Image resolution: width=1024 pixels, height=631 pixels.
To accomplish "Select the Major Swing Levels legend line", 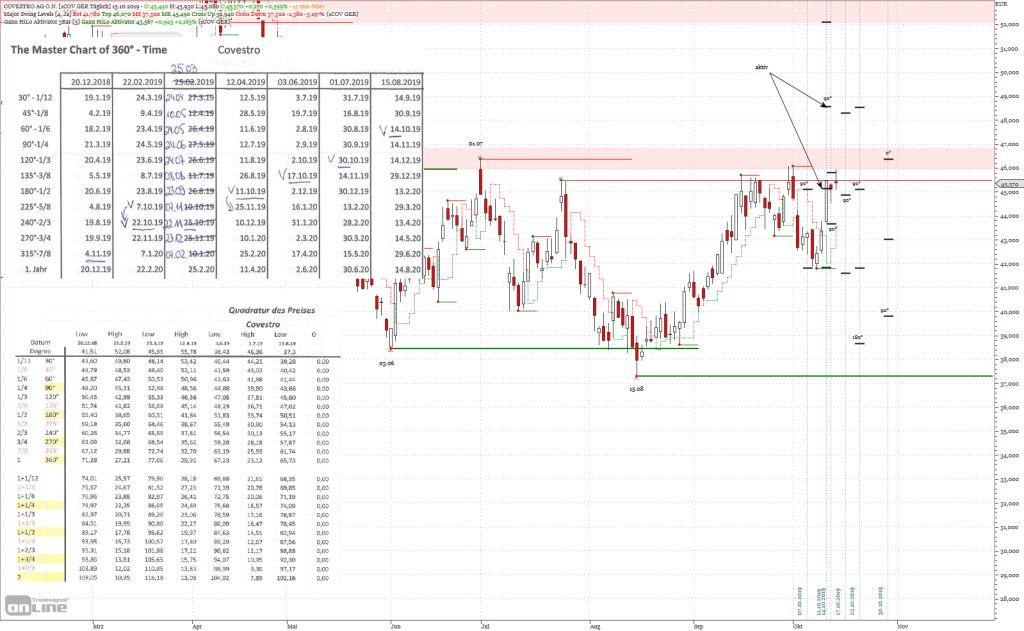I will tap(180, 13).
